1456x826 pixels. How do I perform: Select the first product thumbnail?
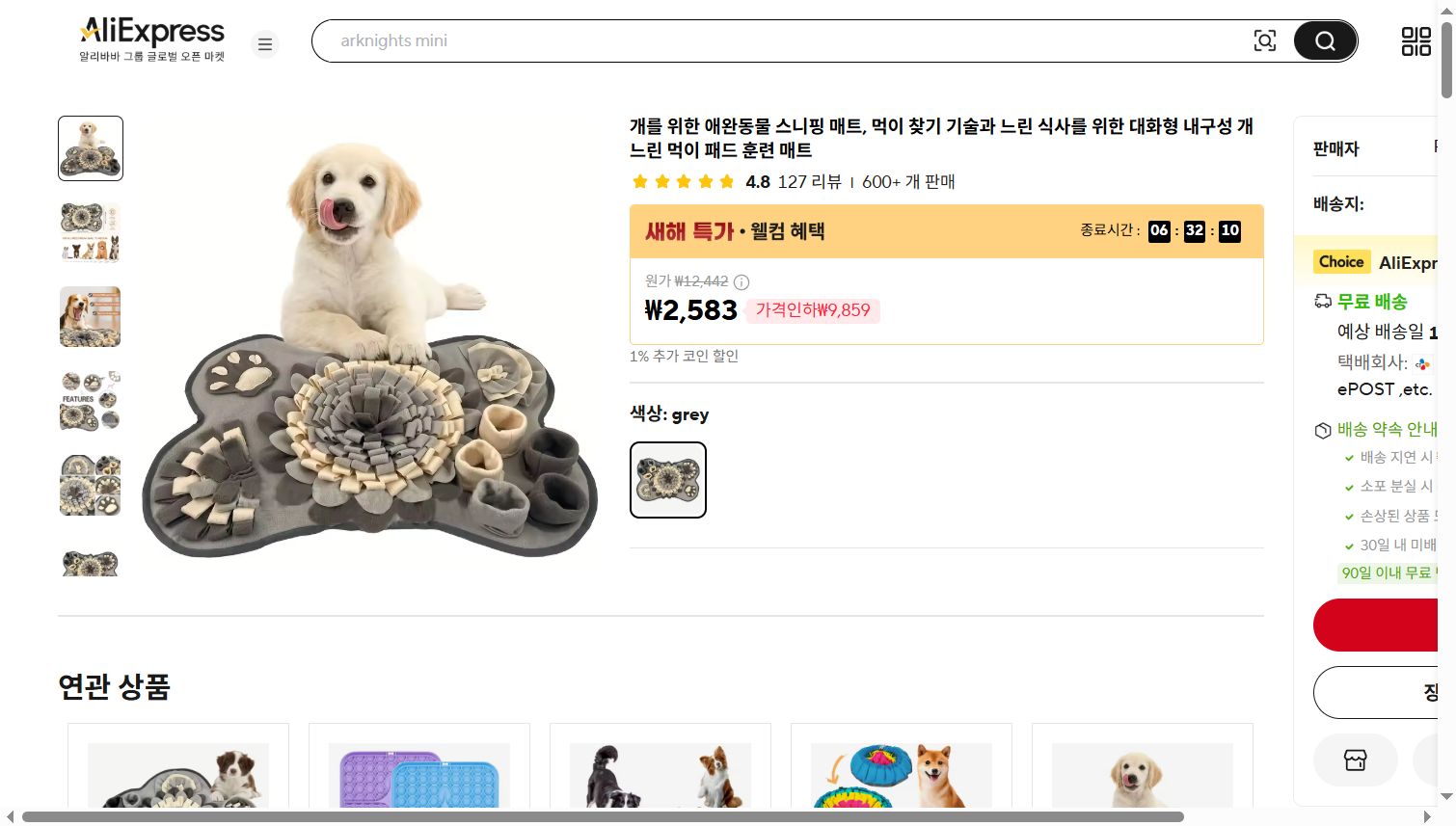point(90,147)
